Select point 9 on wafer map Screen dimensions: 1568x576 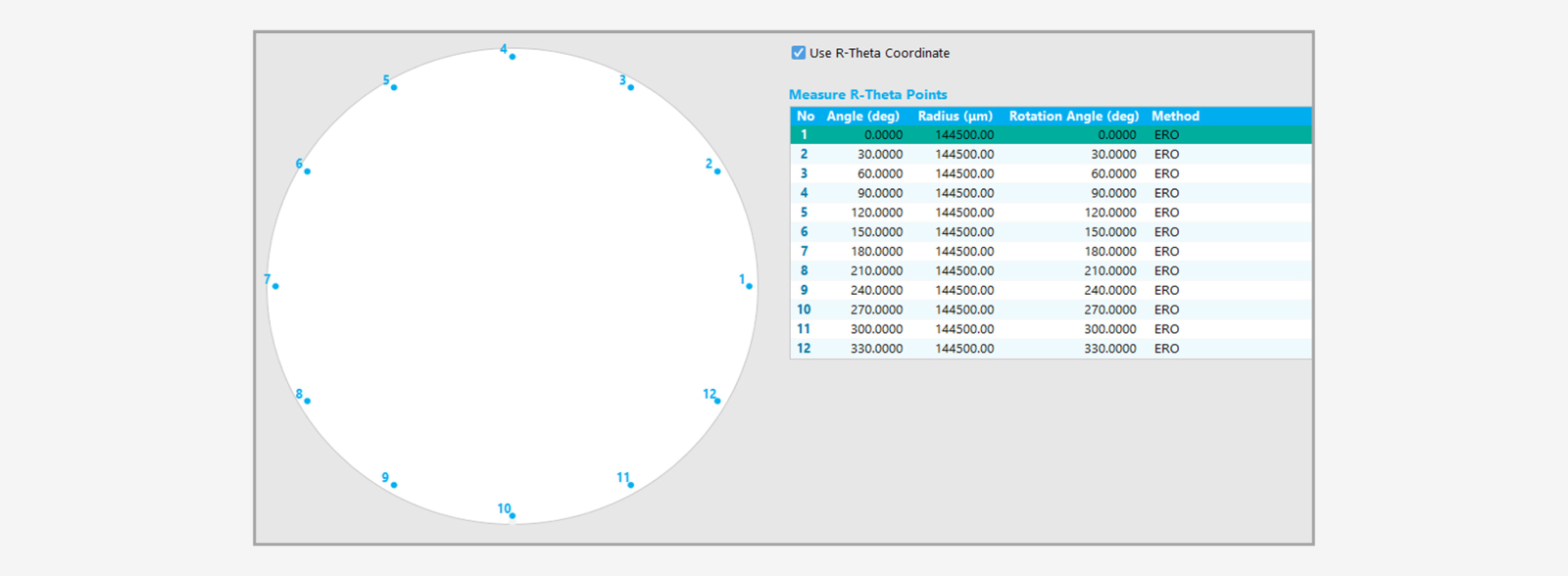394,485
